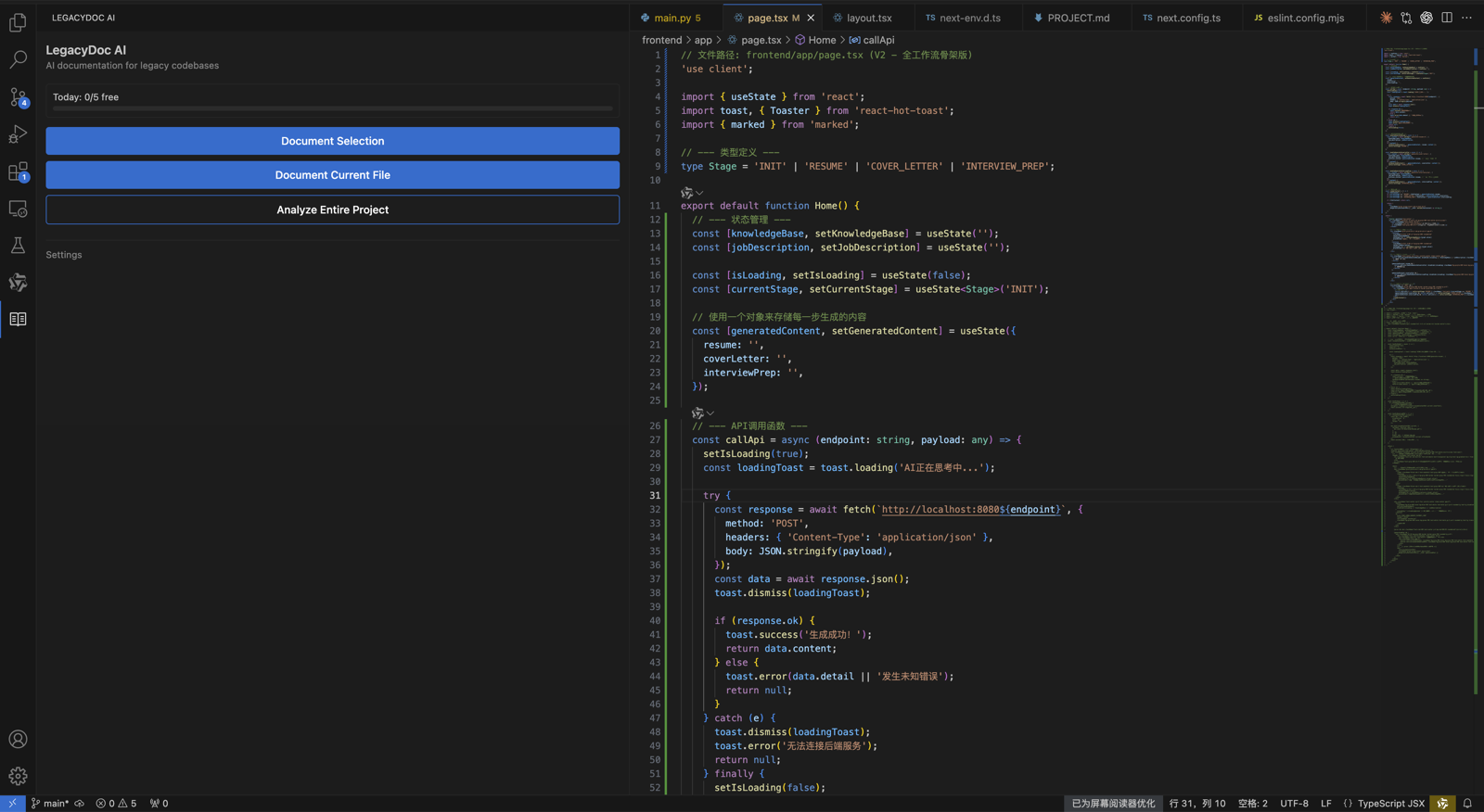Click the language braces icon in status bar
The height and width of the screenshot is (812, 1484).
click(1348, 804)
